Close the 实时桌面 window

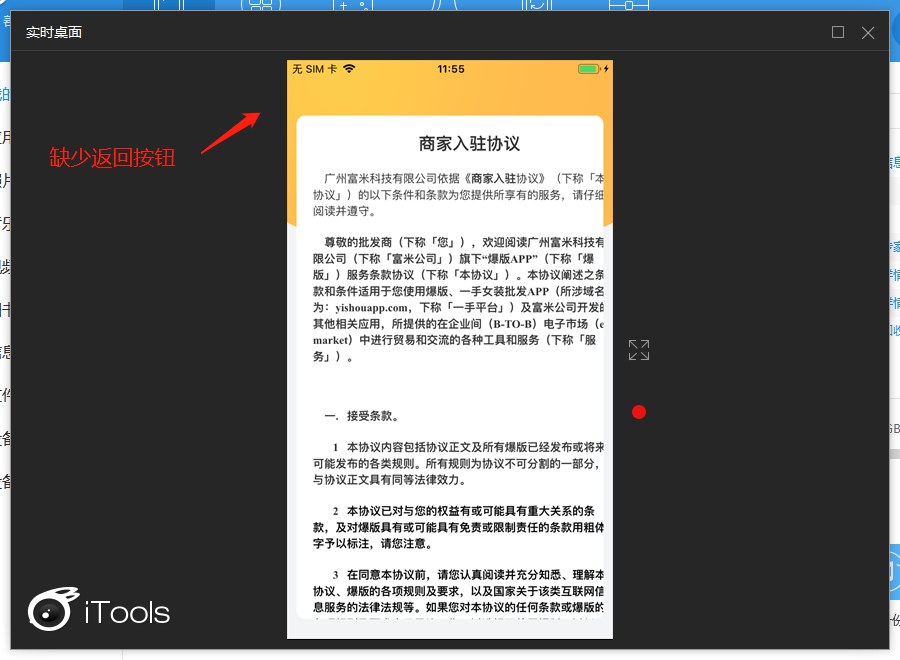[868, 33]
